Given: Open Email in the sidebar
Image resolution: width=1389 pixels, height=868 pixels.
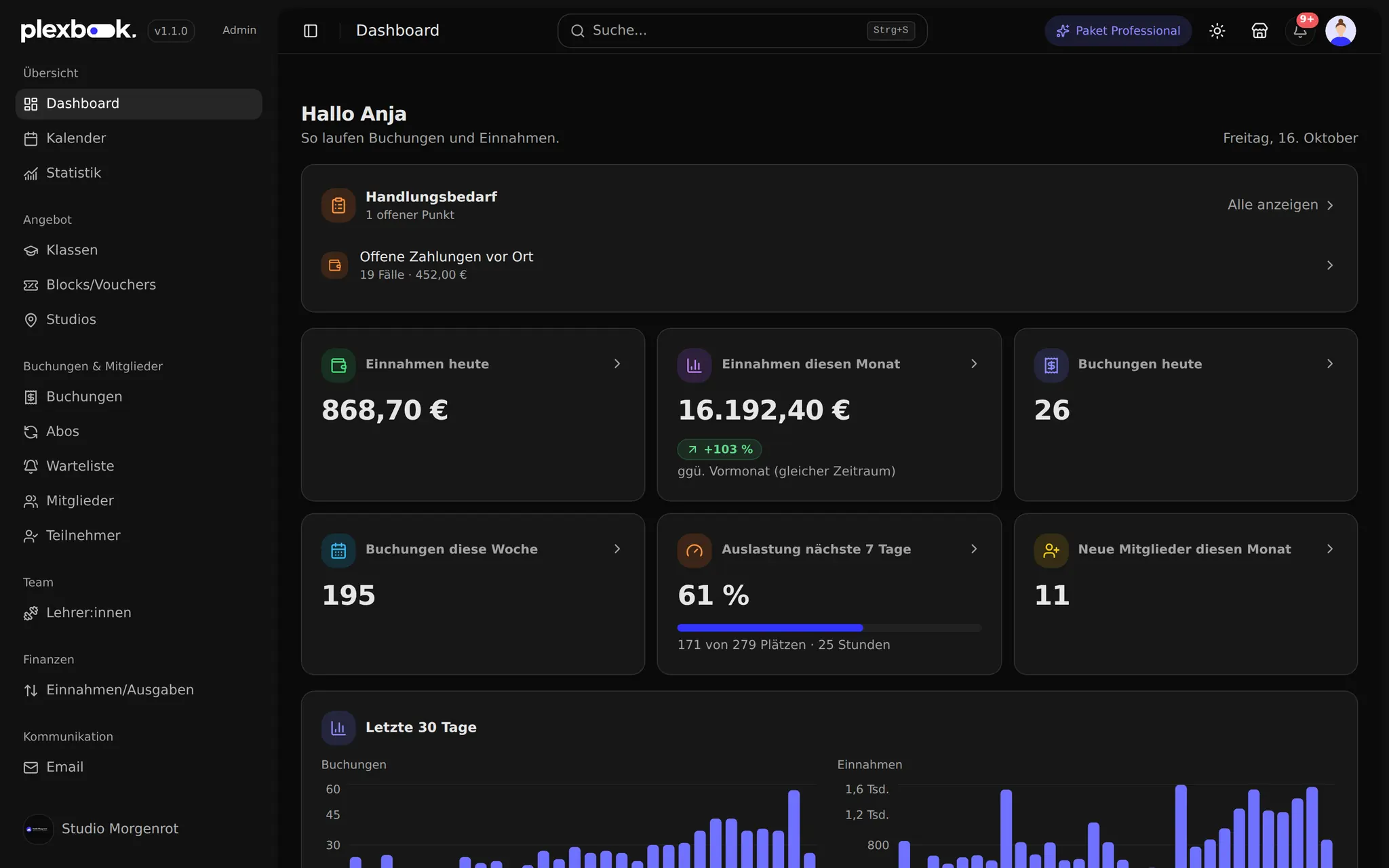Looking at the screenshot, I should [138, 767].
